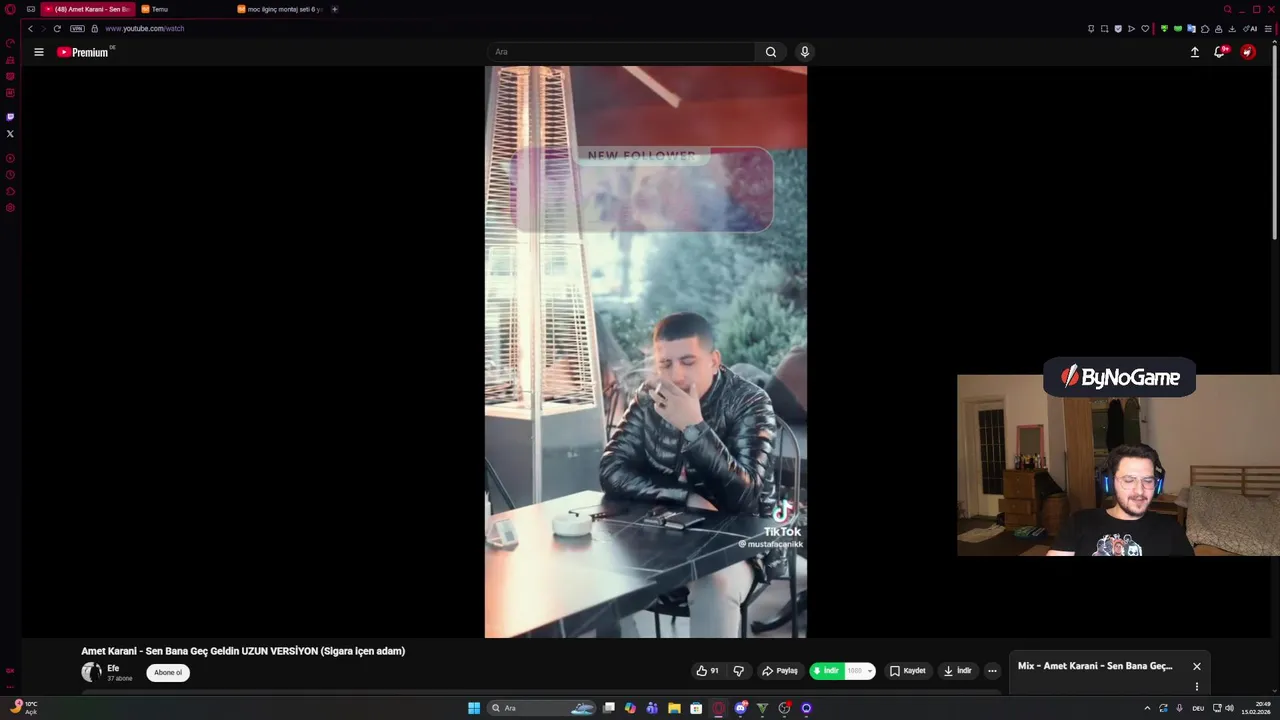Image resolution: width=1280 pixels, height=720 pixels.
Task: Click the page vertical scrollbar
Action: (x=1275, y=140)
